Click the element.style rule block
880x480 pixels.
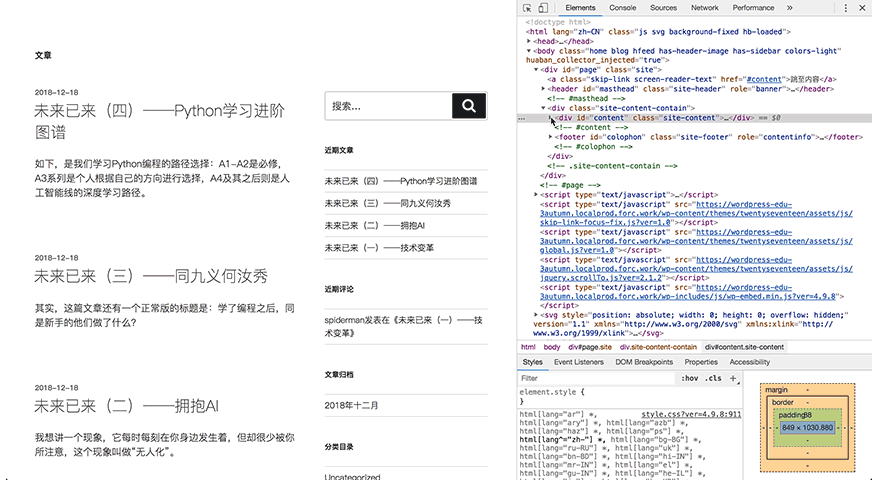coord(630,396)
